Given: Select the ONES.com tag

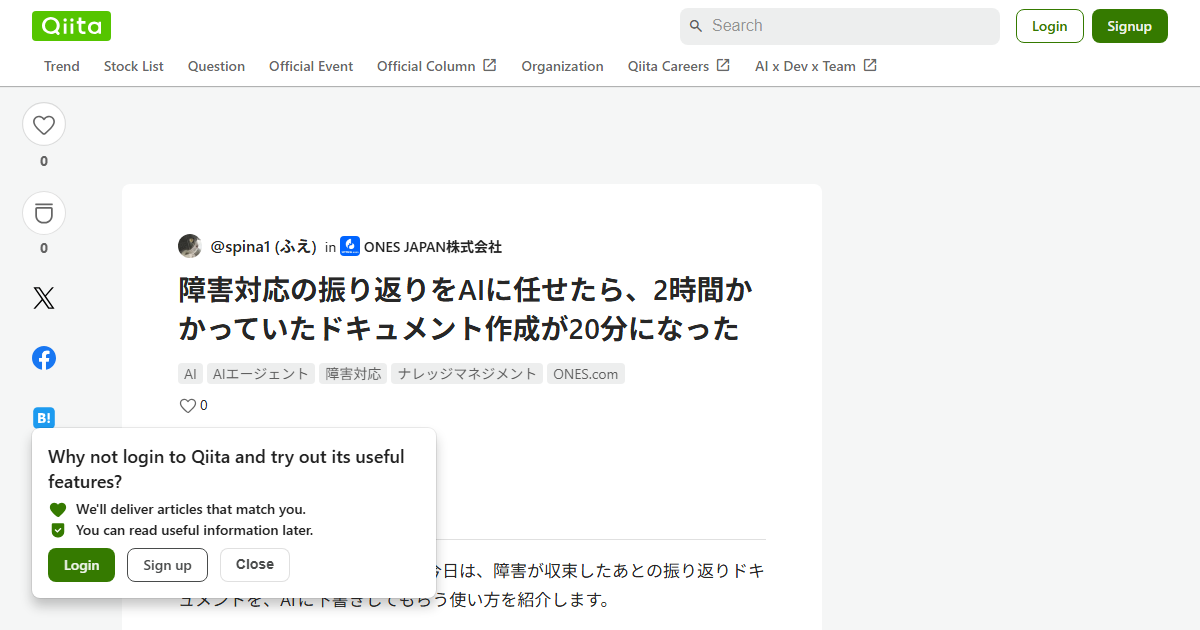Looking at the screenshot, I should tap(586, 374).
